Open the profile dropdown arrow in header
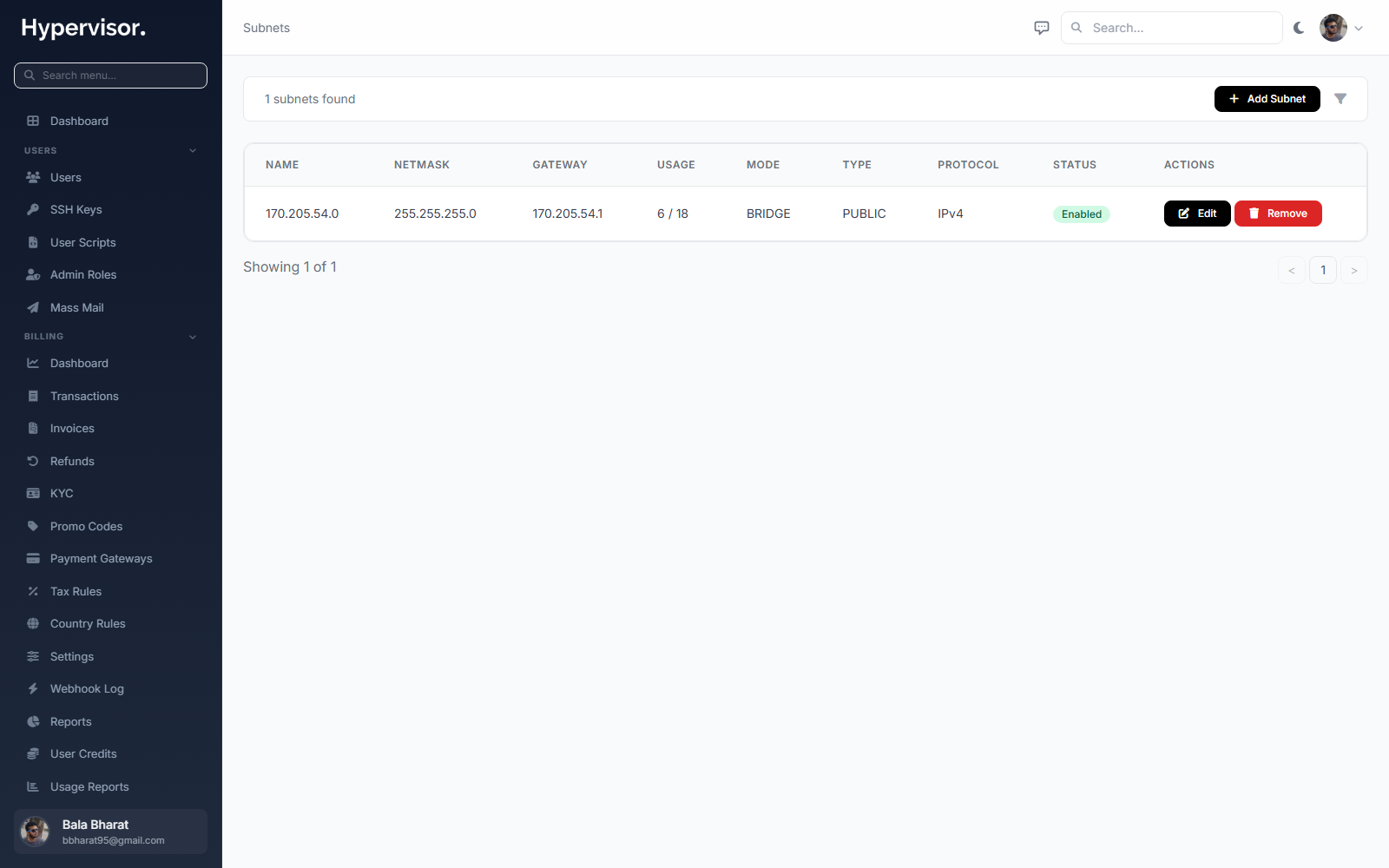1389x868 pixels. [x=1359, y=29]
